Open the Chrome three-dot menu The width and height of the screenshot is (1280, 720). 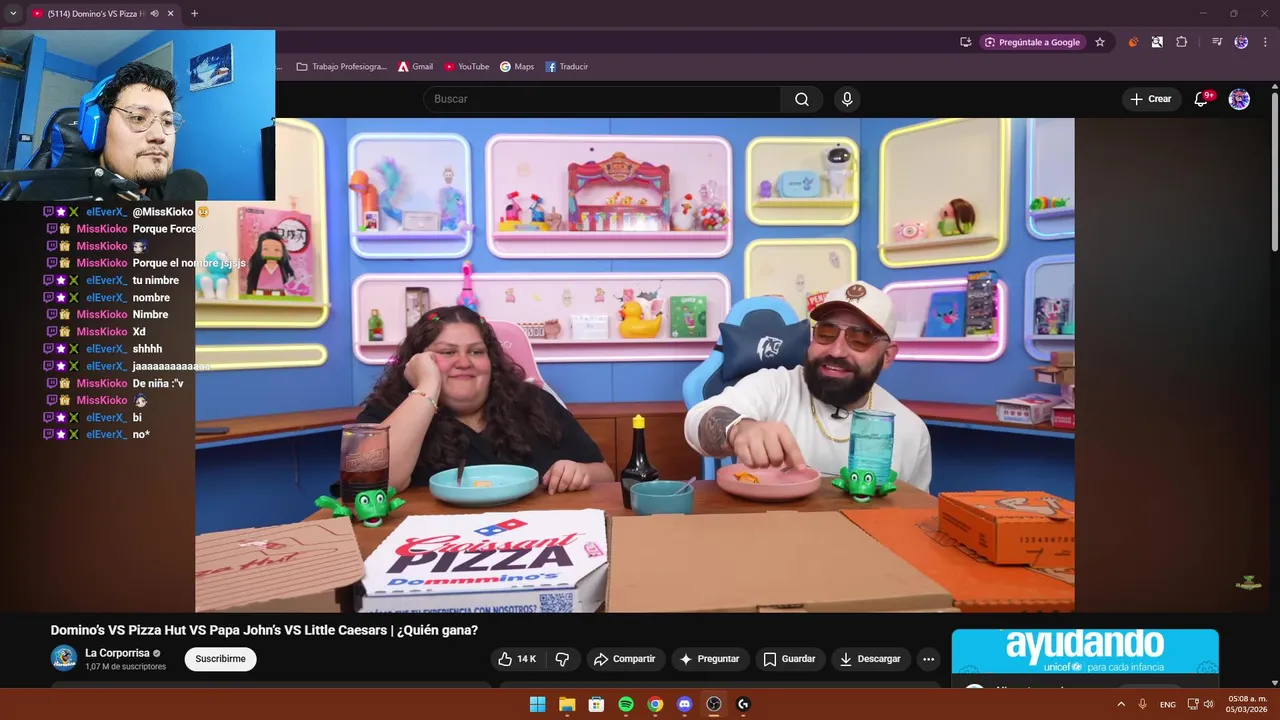1265,42
